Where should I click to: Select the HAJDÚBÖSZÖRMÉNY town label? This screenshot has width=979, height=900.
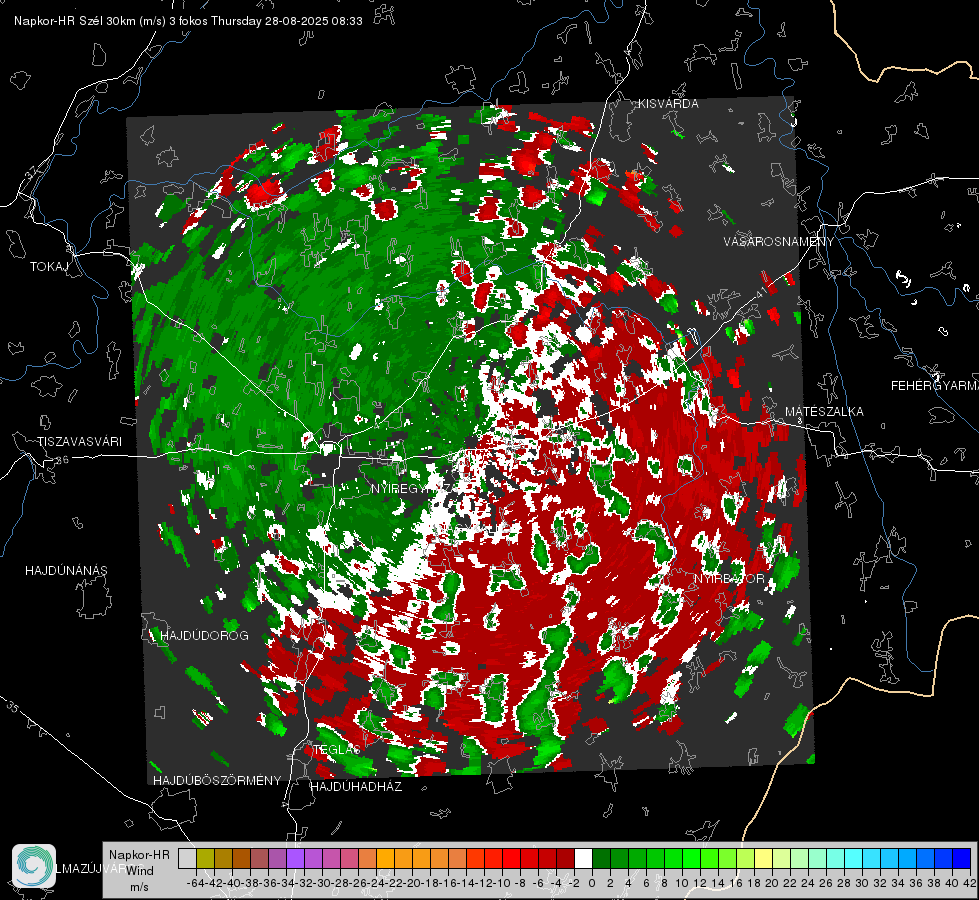217,781
